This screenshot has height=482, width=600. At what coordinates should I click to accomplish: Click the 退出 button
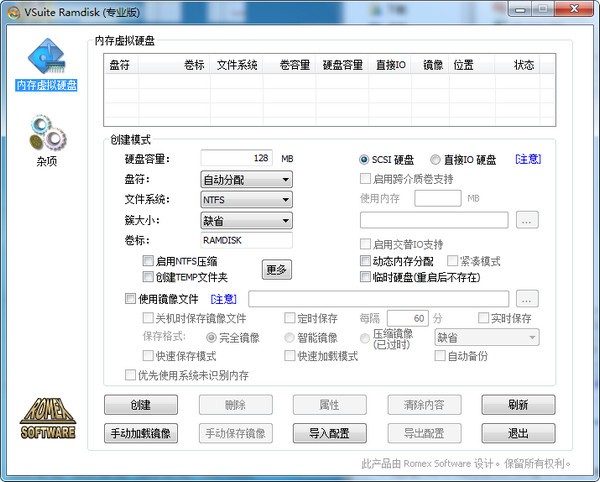click(x=518, y=433)
